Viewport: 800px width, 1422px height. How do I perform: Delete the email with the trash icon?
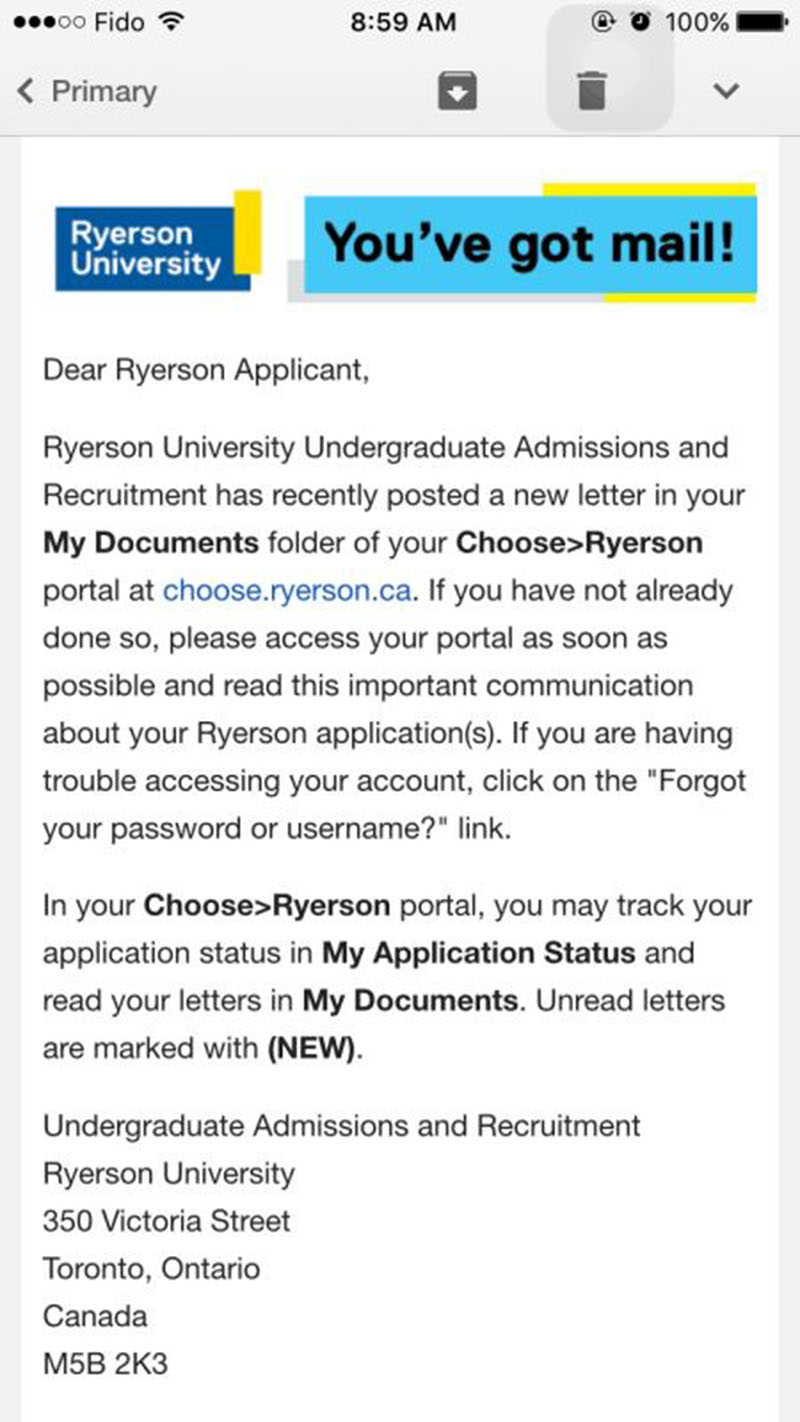[592, 91]
